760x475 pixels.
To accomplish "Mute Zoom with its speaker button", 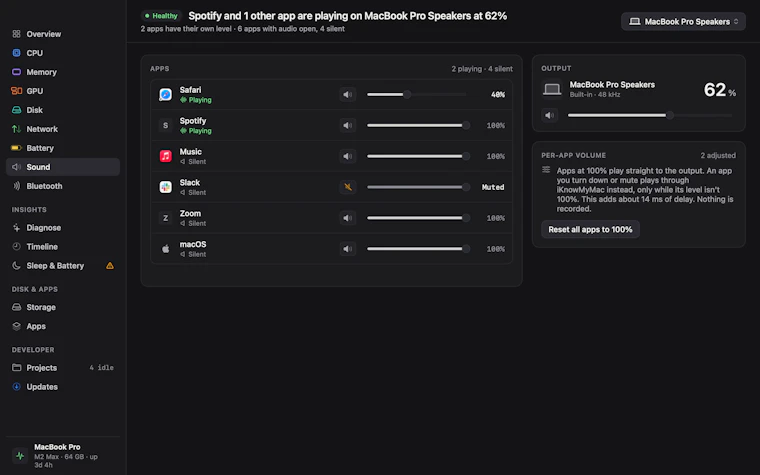I will pos(348,218).
